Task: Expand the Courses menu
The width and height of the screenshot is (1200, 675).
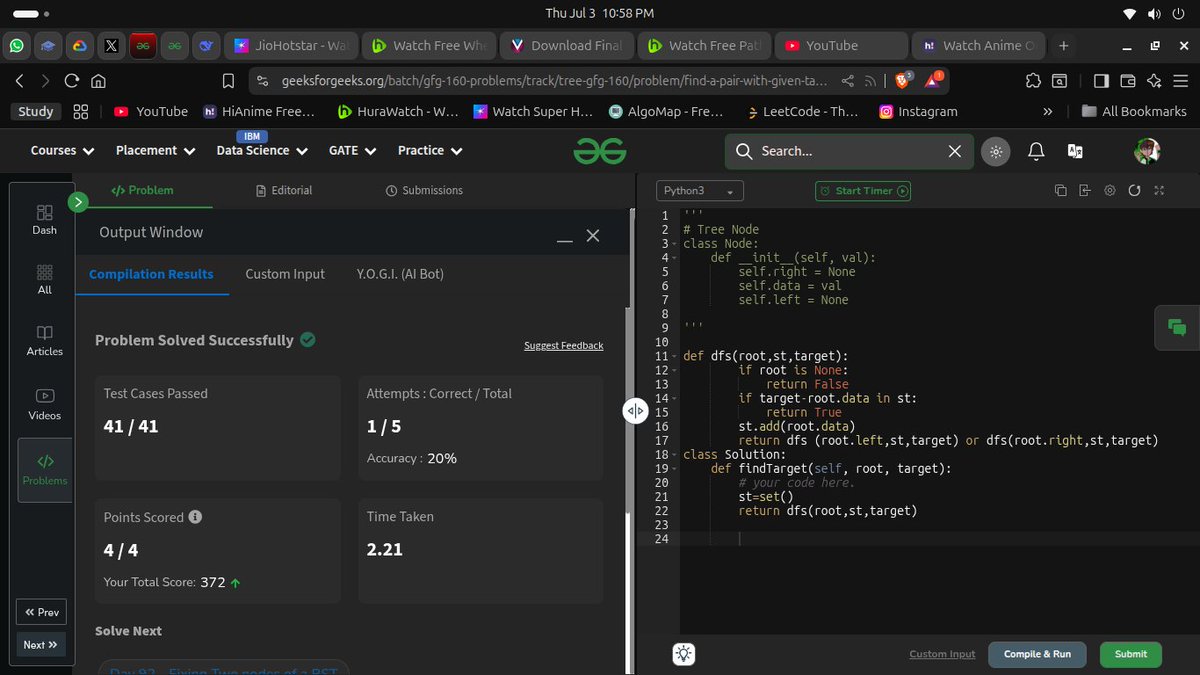Action: click(x=63, y=151)
